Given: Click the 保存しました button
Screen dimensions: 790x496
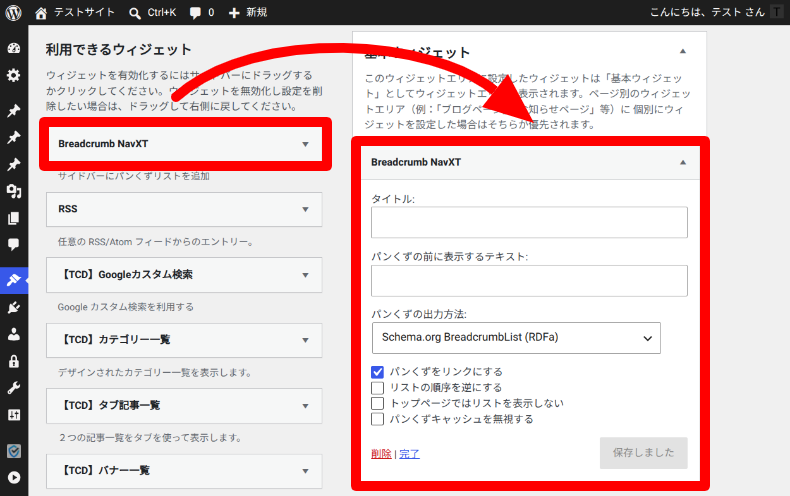Looking at the screenshot, I should click(x=643, y=453).
